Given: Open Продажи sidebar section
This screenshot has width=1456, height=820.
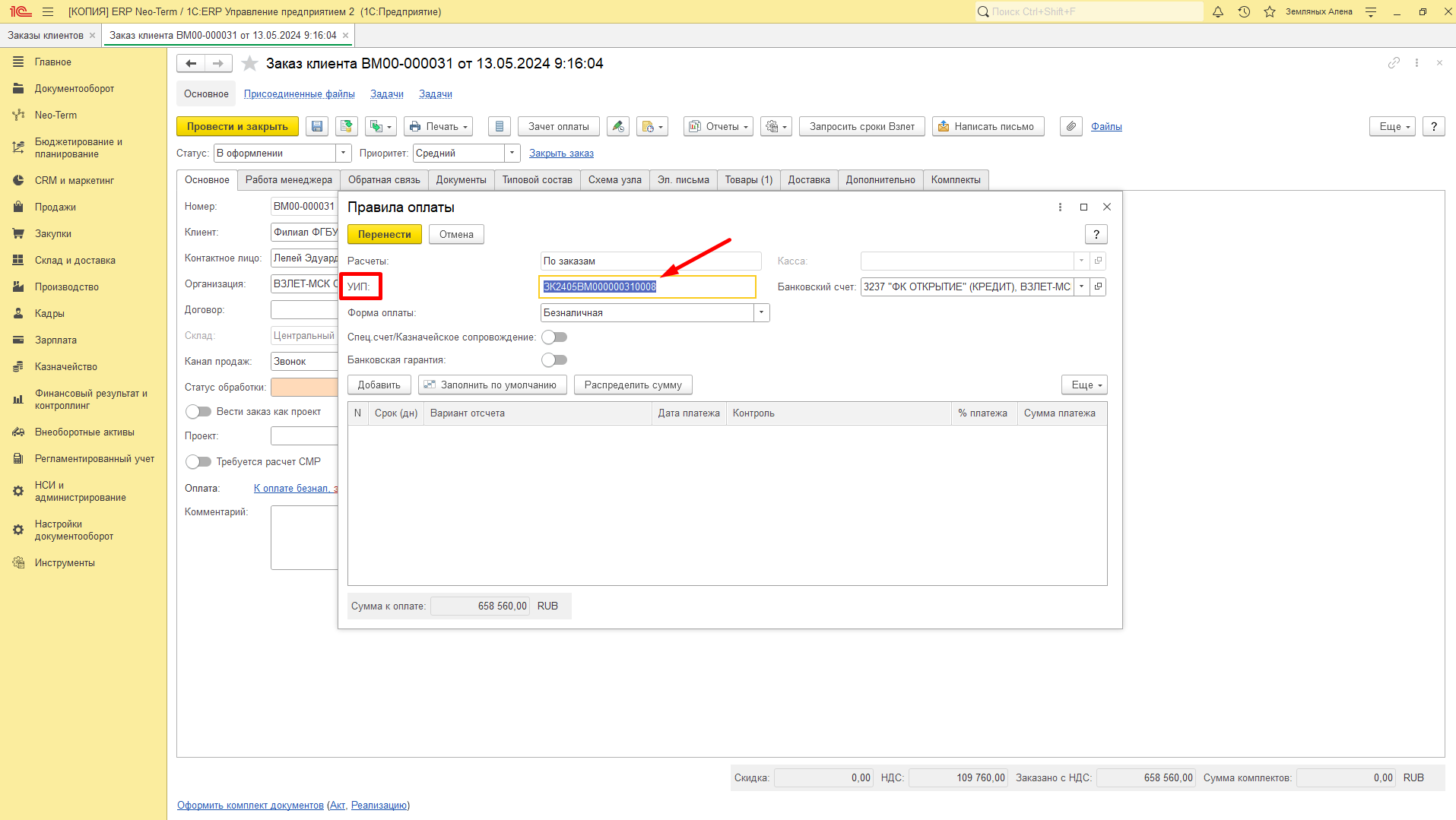Looking at the screenshot, I should coord(56,207).
